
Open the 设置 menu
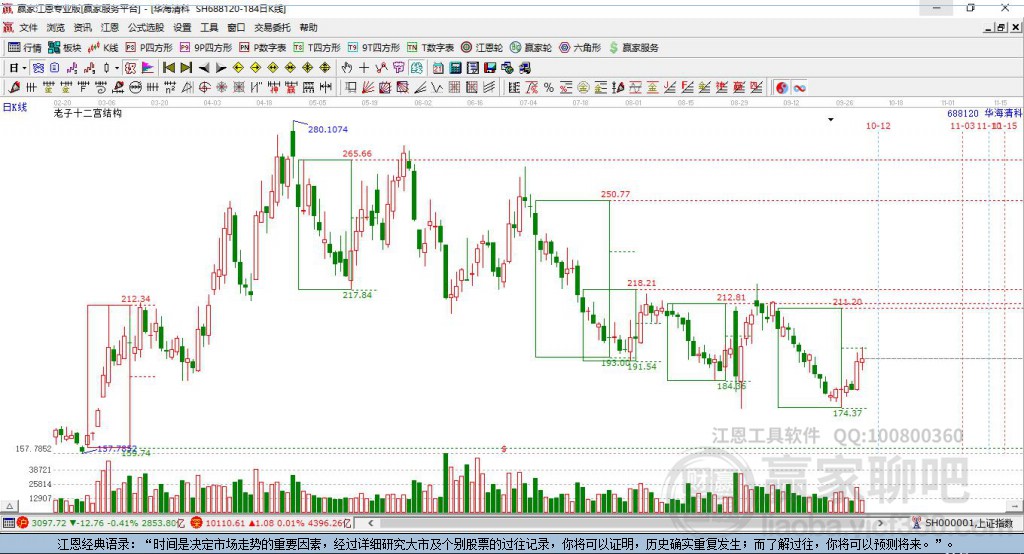pyautogui.click(x=182, y=27)
